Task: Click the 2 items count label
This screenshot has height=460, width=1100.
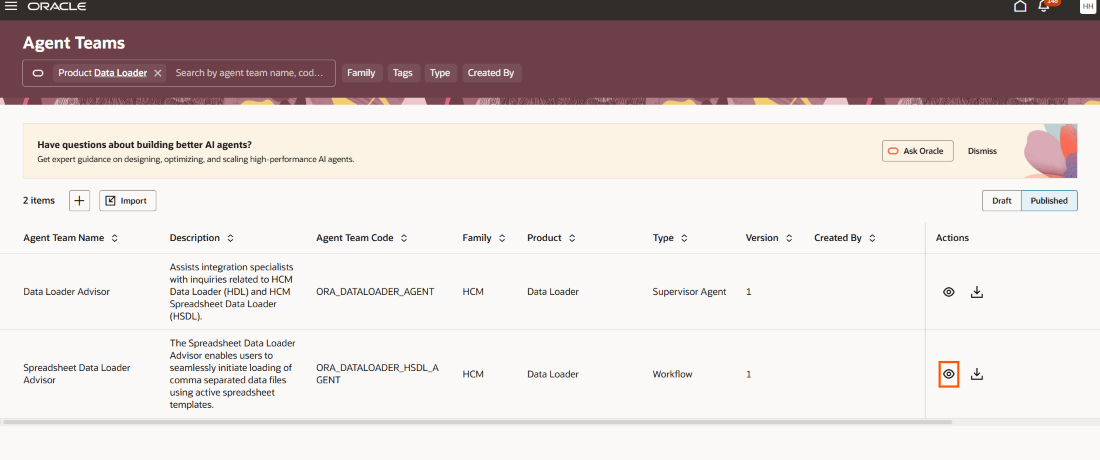Action: click(x=39, y=201)
